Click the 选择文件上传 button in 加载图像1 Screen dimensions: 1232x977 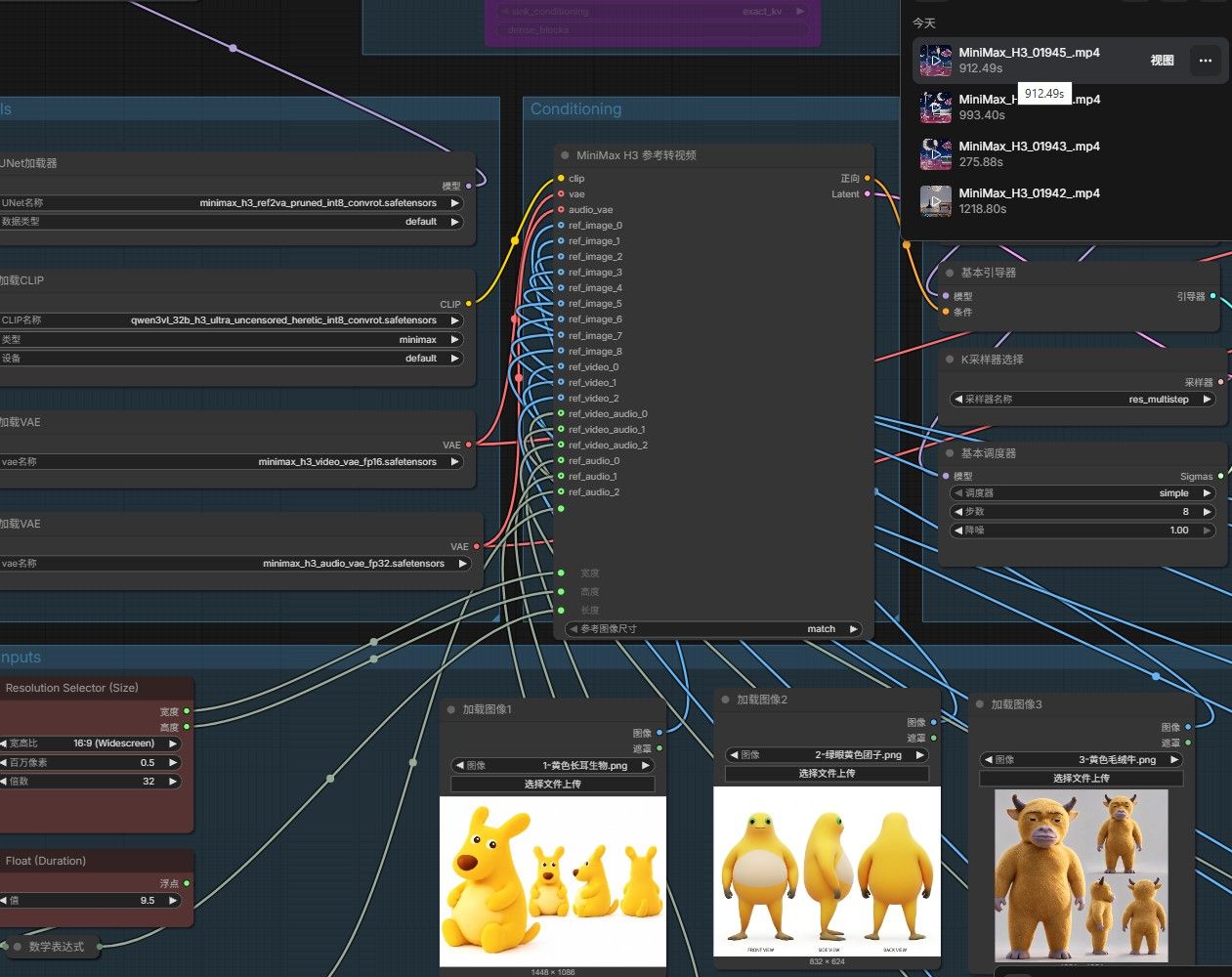[553, 785]
